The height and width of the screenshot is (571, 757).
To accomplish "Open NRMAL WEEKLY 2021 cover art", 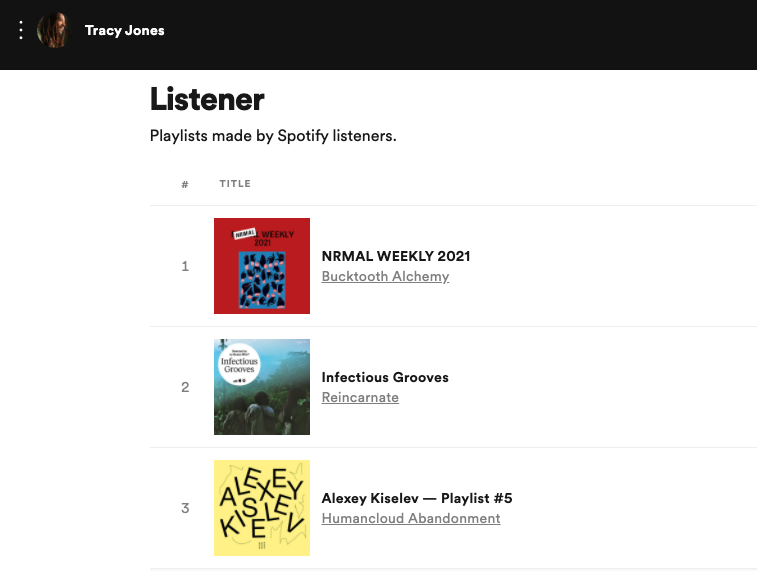I will click(x=262, y=266).
